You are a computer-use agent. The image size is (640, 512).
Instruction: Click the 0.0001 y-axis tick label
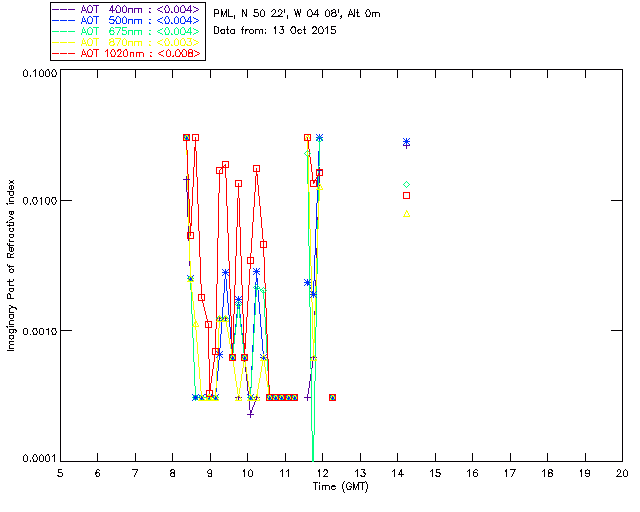point(37,459)
